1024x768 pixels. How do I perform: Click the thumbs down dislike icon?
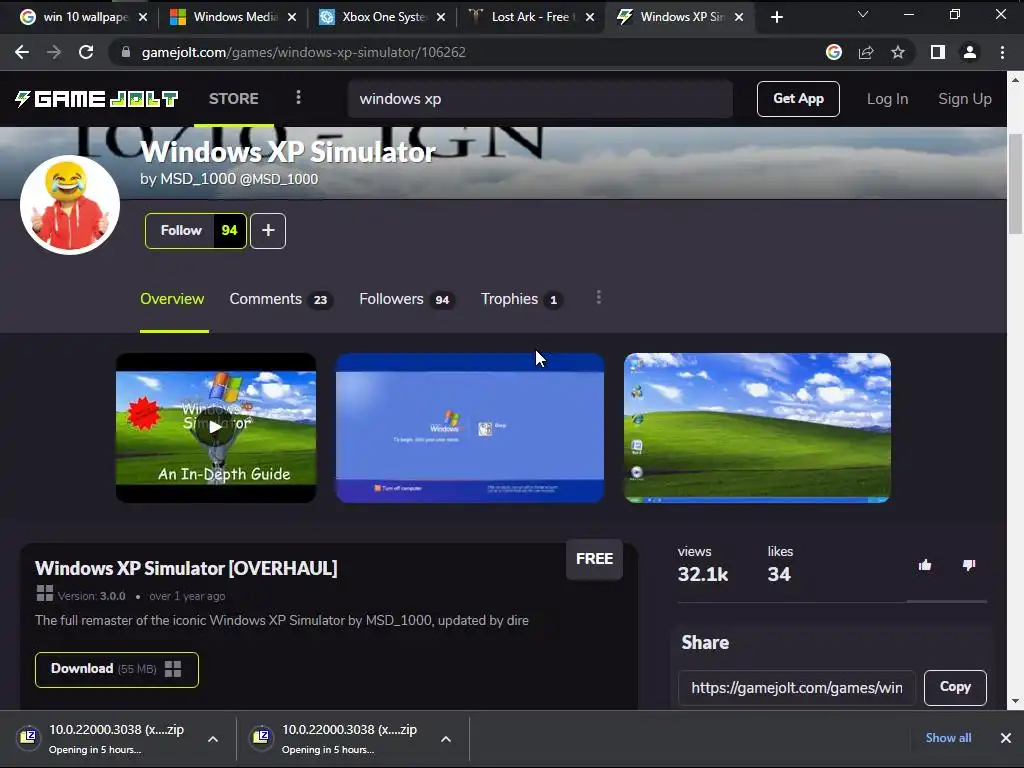969,565
